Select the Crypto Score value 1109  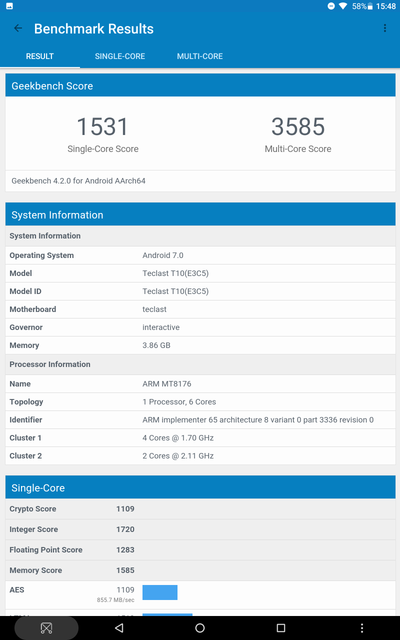(x=125, y=509)
